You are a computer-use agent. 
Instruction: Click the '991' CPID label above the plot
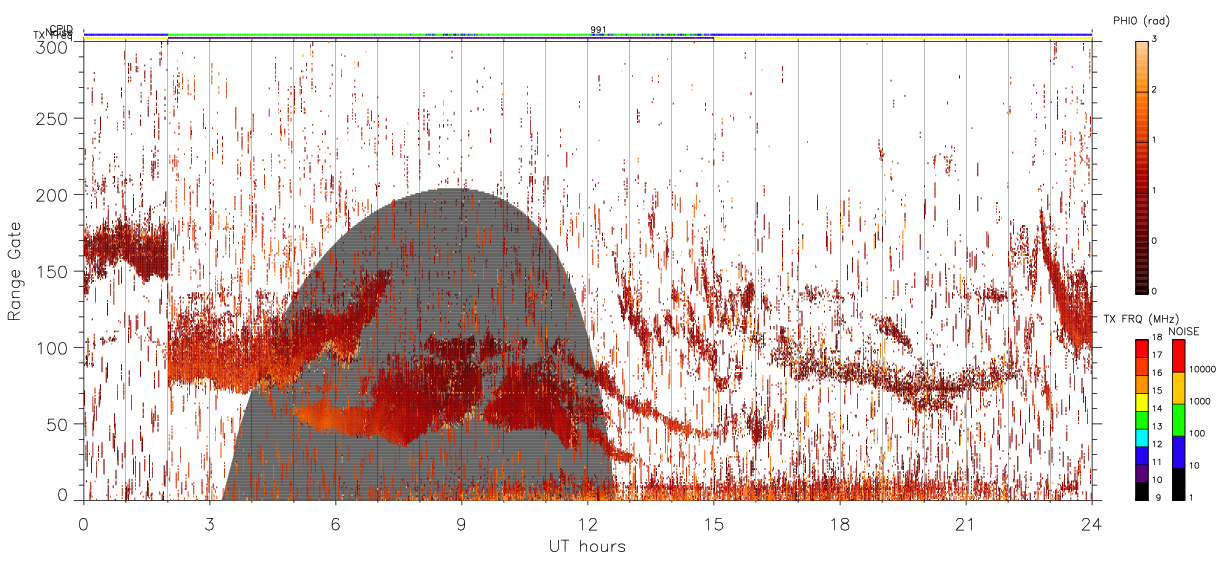598,30
